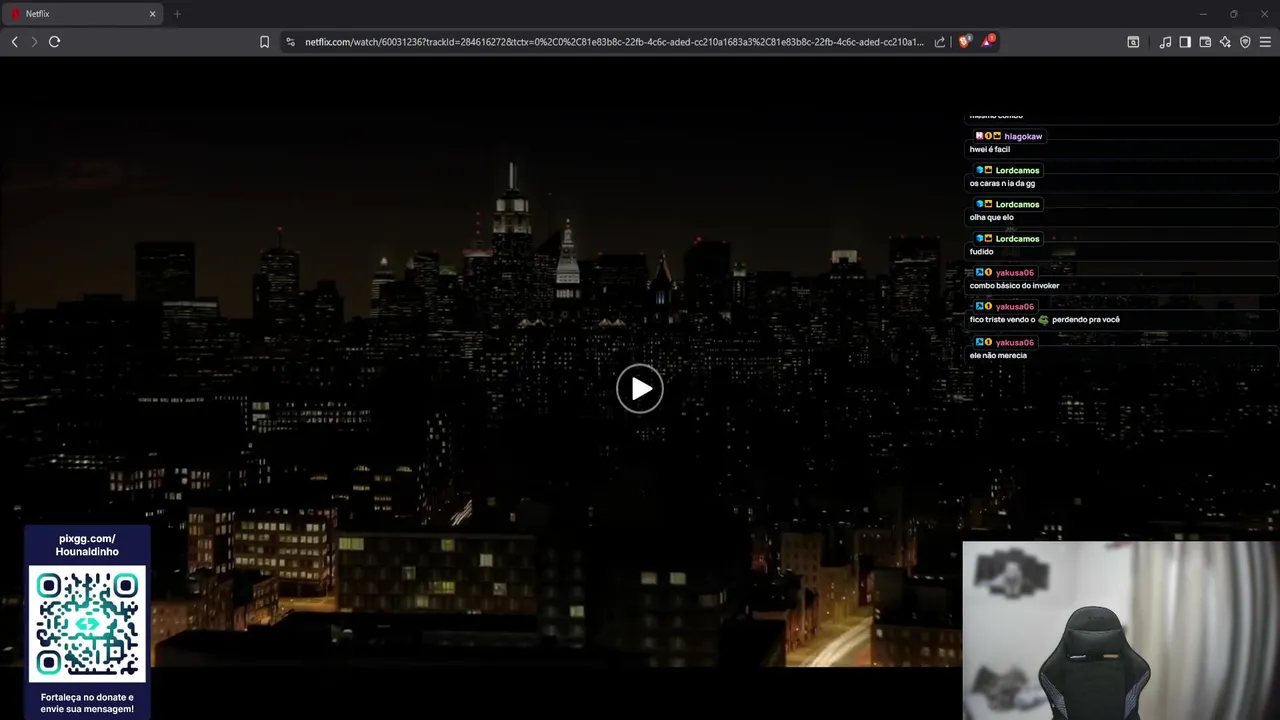Open Brave Rewards panel
The image size is (1280, 720).
(988, 41)
